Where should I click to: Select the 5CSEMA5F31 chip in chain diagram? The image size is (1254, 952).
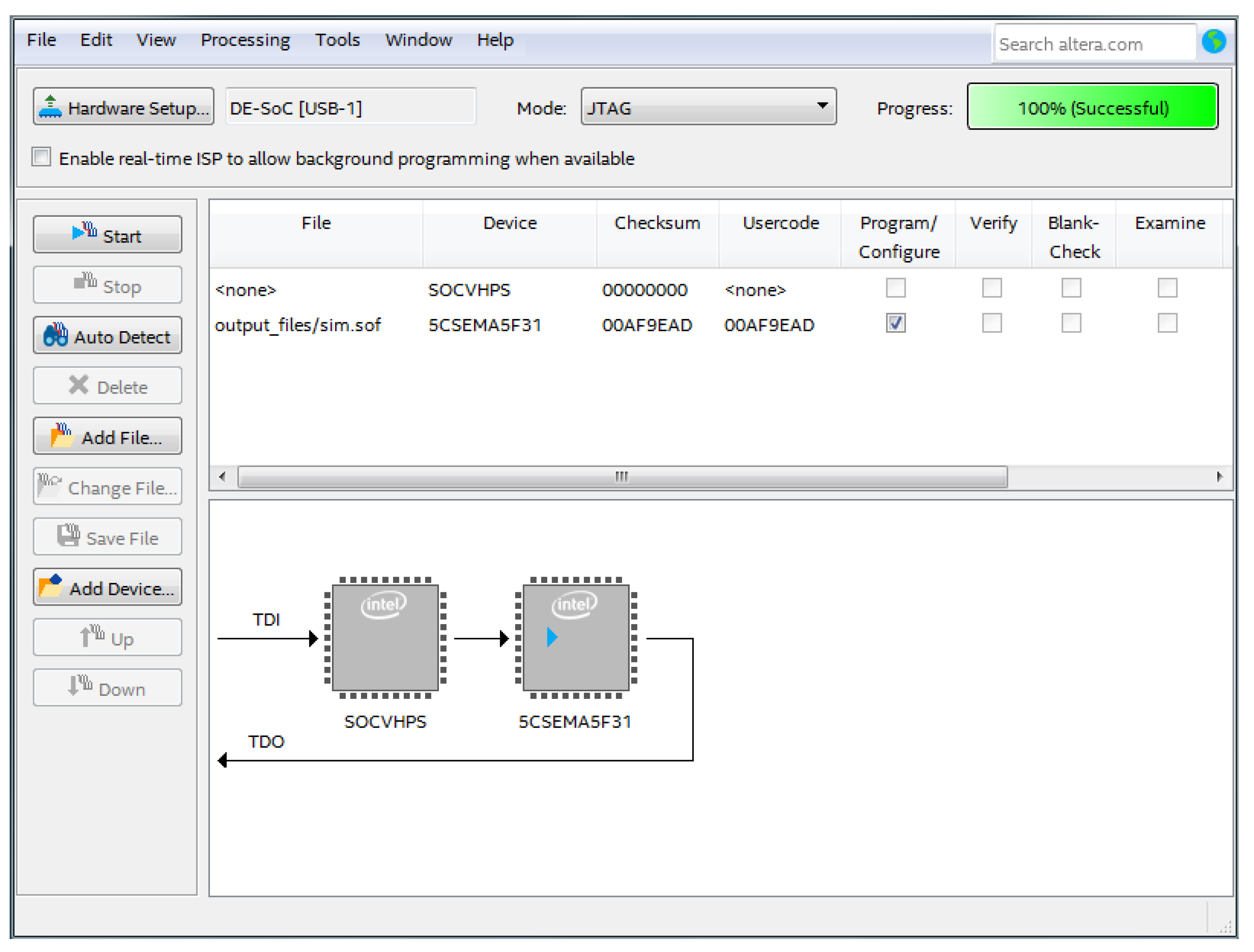pos(575,638)
